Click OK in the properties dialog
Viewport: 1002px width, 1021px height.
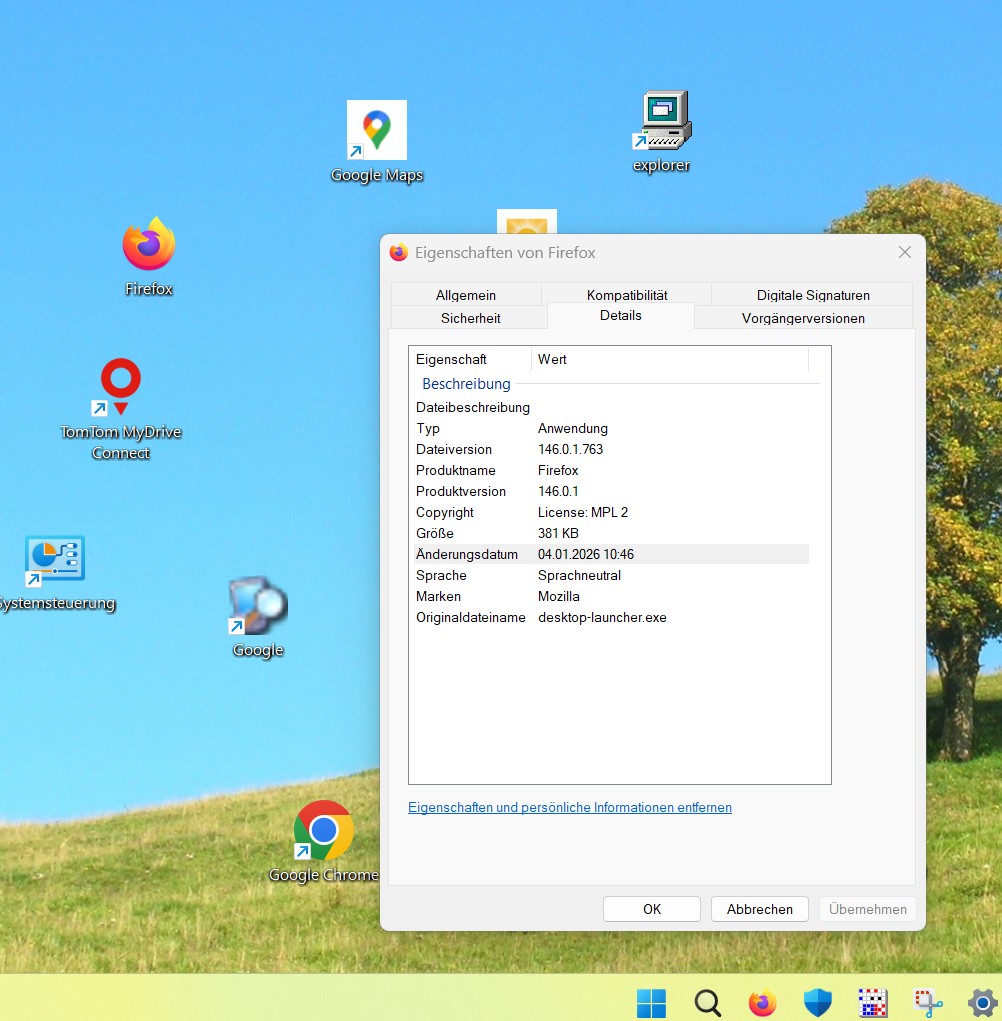tap(652, 909)
